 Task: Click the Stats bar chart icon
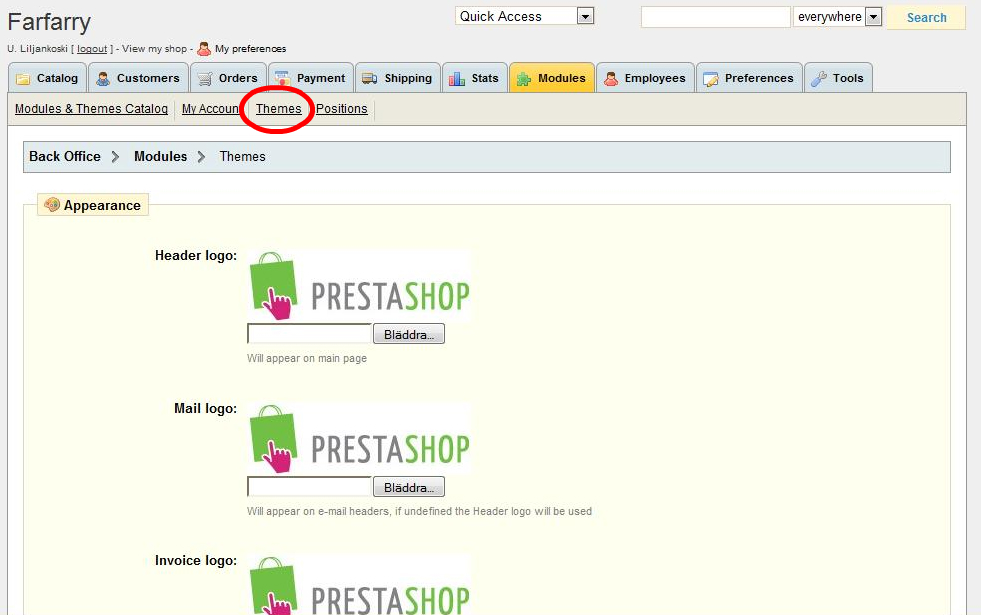pyautogui.click(x=457, y=78)
